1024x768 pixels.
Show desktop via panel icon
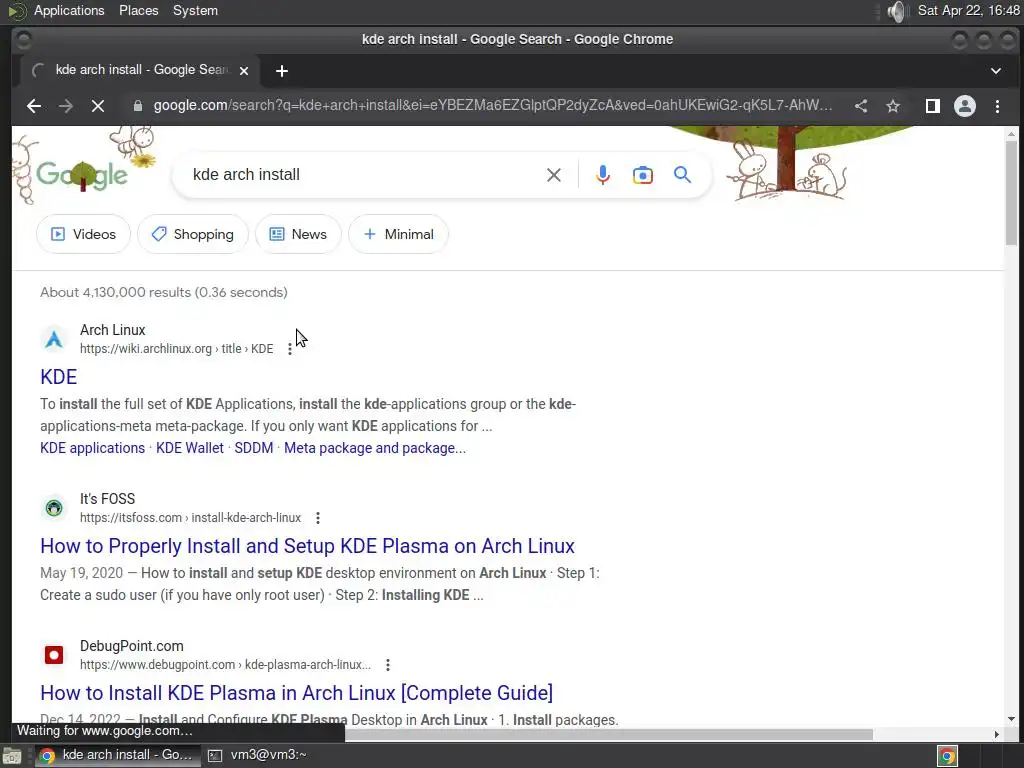pyautogui.click(x=12, y=756)
